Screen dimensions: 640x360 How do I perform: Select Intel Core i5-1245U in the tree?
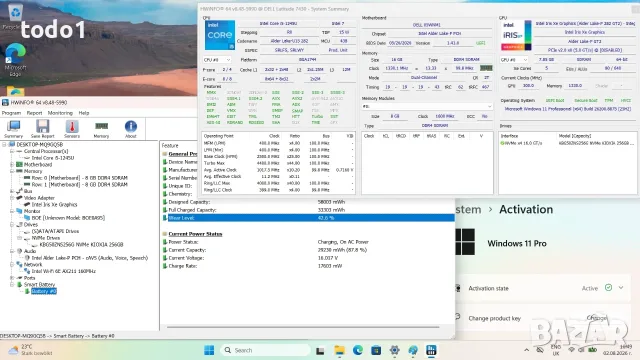pyautogui.click(x=53, y=158)
